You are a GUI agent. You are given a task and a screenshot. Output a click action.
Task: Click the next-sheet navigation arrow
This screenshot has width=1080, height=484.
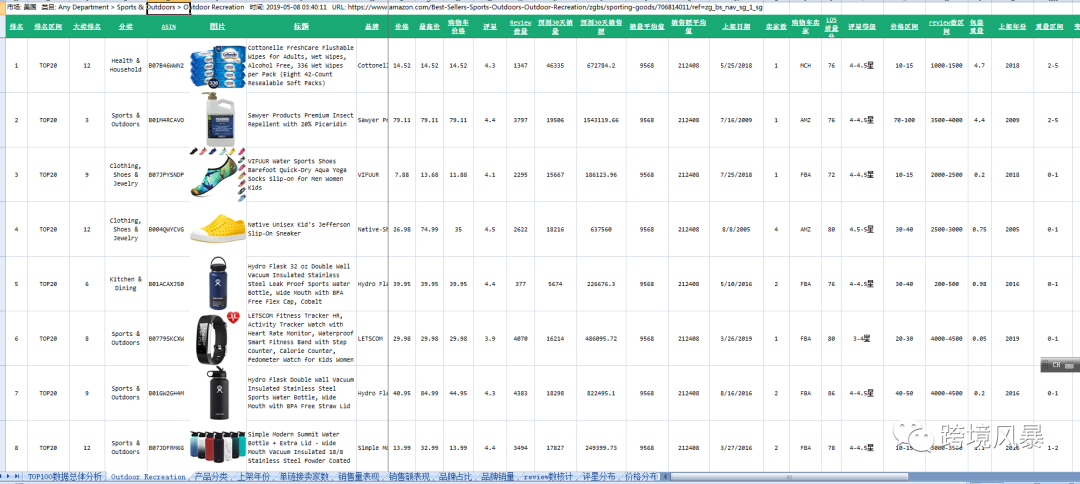10,476
